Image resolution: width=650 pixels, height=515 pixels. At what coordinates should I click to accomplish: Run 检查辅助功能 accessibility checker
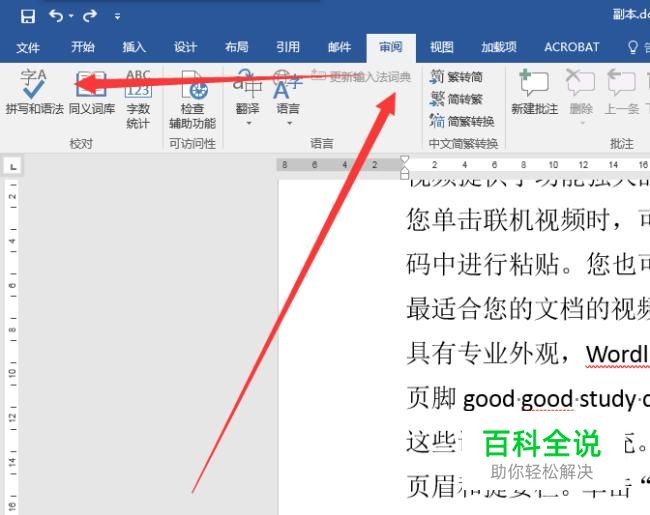192,100
